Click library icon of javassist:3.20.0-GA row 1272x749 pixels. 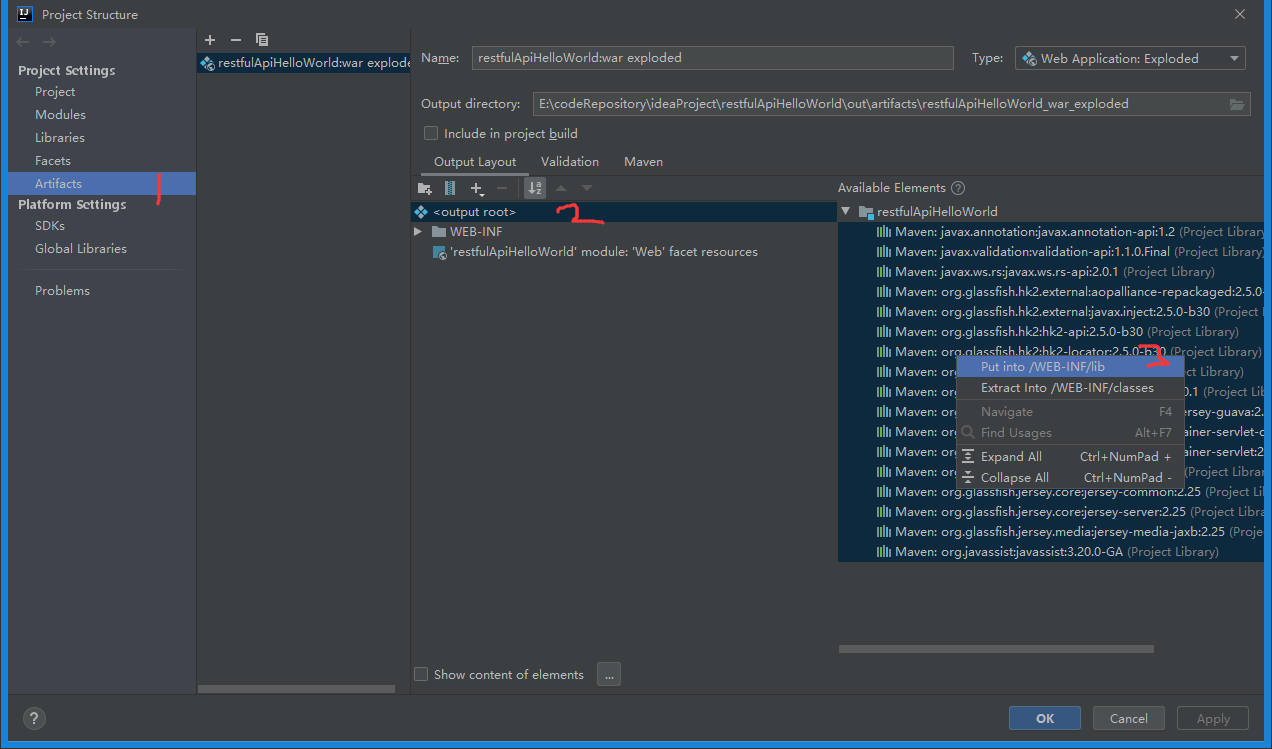point(884,552)
